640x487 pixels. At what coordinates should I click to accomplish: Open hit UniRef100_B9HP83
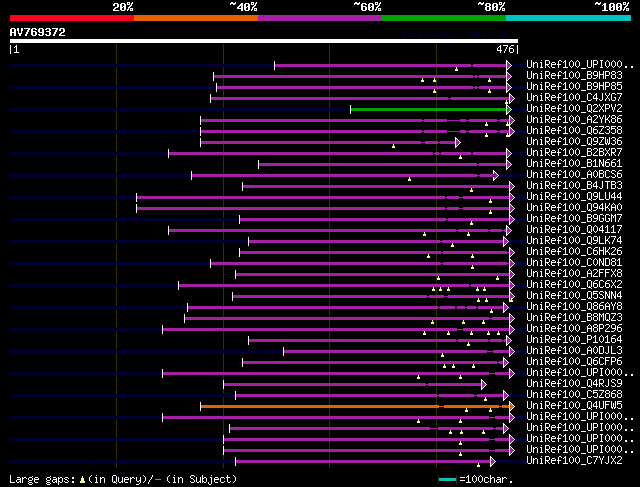574,76
